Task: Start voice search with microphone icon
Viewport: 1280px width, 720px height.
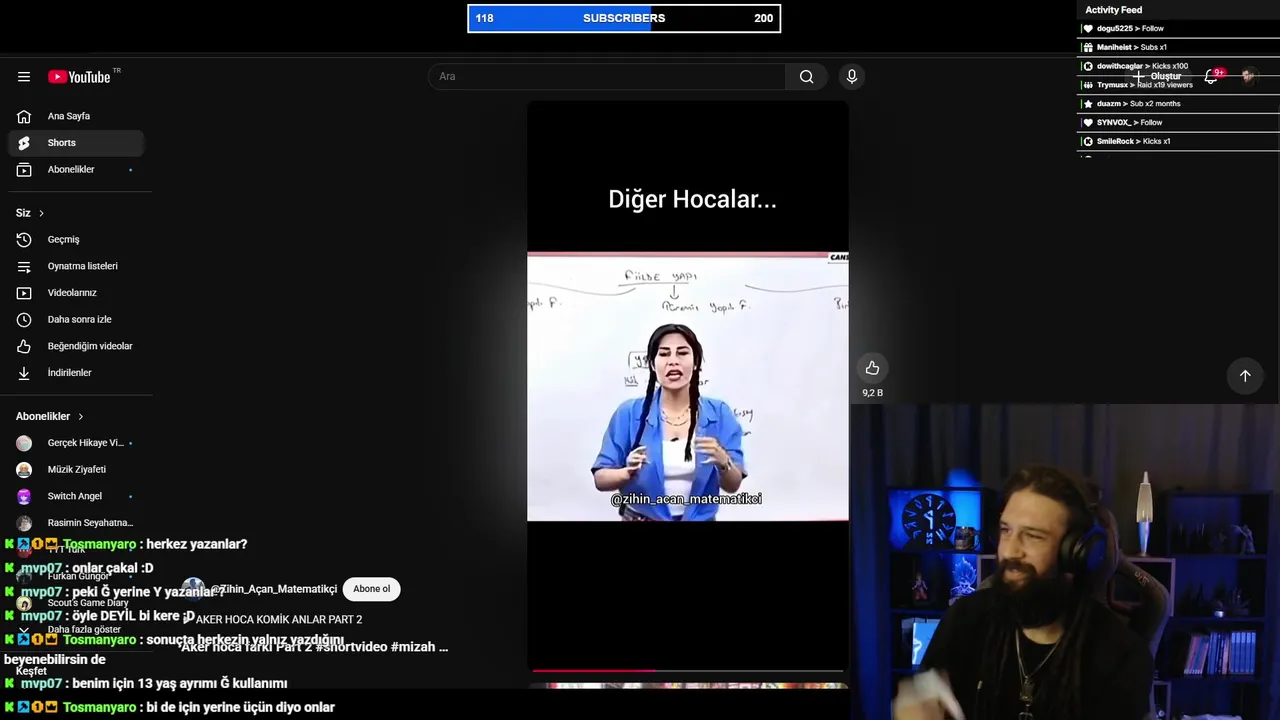Action: [852, 77]
